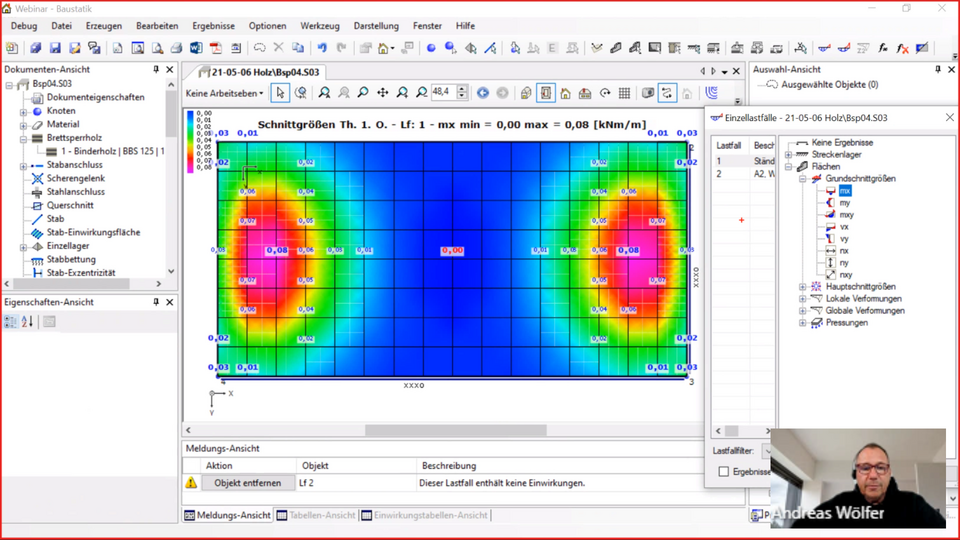Click the zoom value field showing 48,4

443,93
